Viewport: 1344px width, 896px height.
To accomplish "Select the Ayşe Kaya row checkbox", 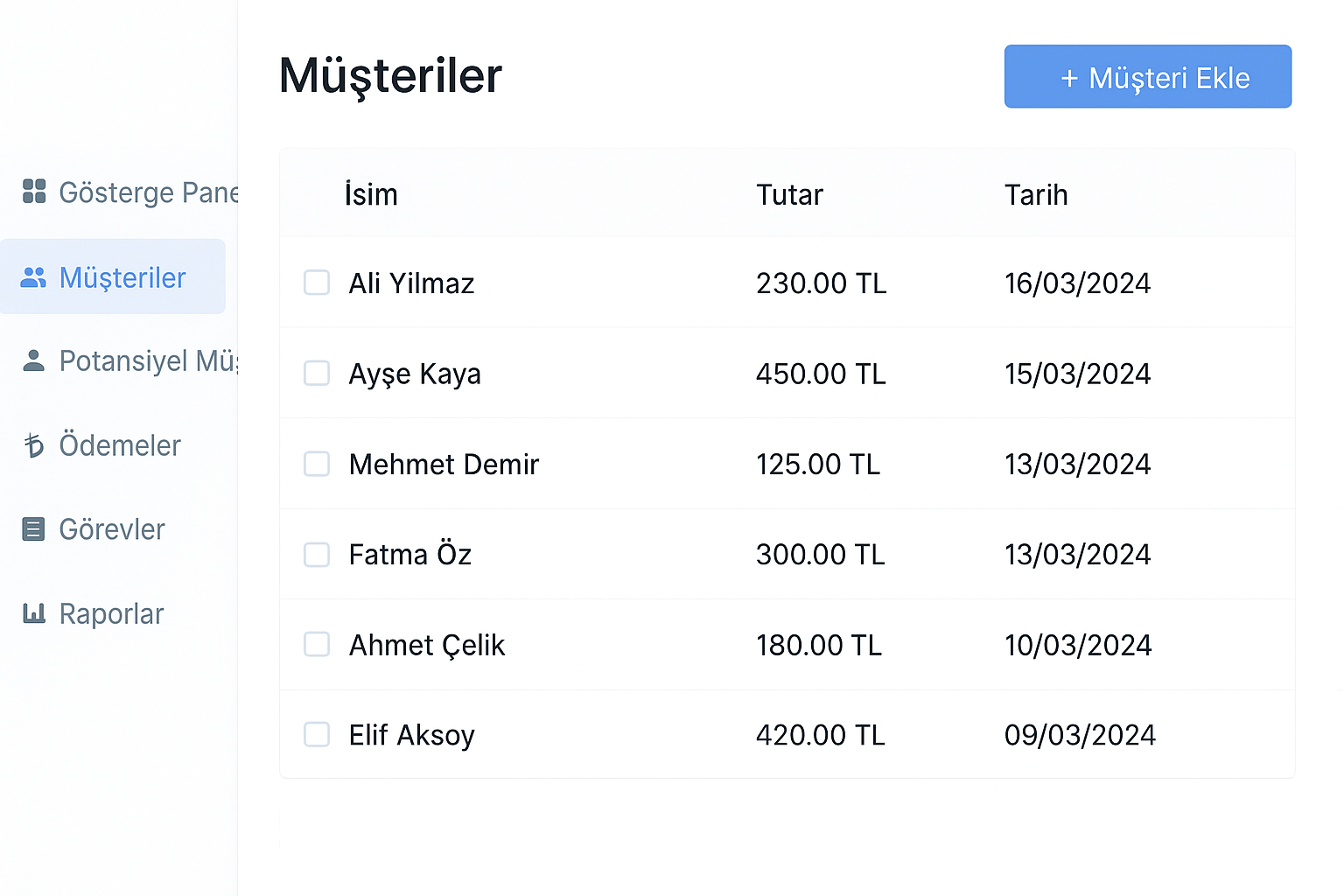I will (x=317, y=374).
